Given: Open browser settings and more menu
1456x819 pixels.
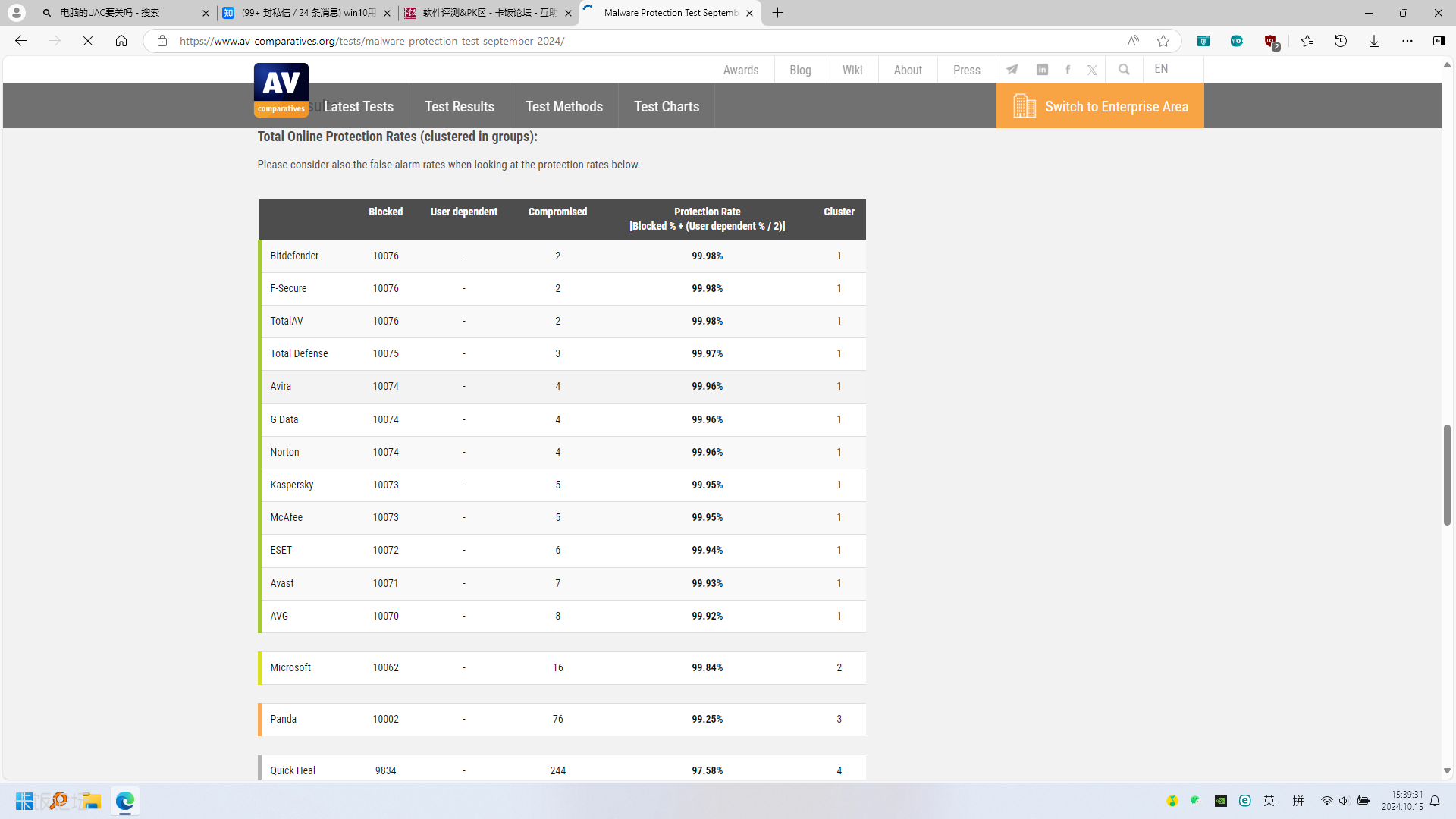Looking at the screenshot, I should 1407,41.
